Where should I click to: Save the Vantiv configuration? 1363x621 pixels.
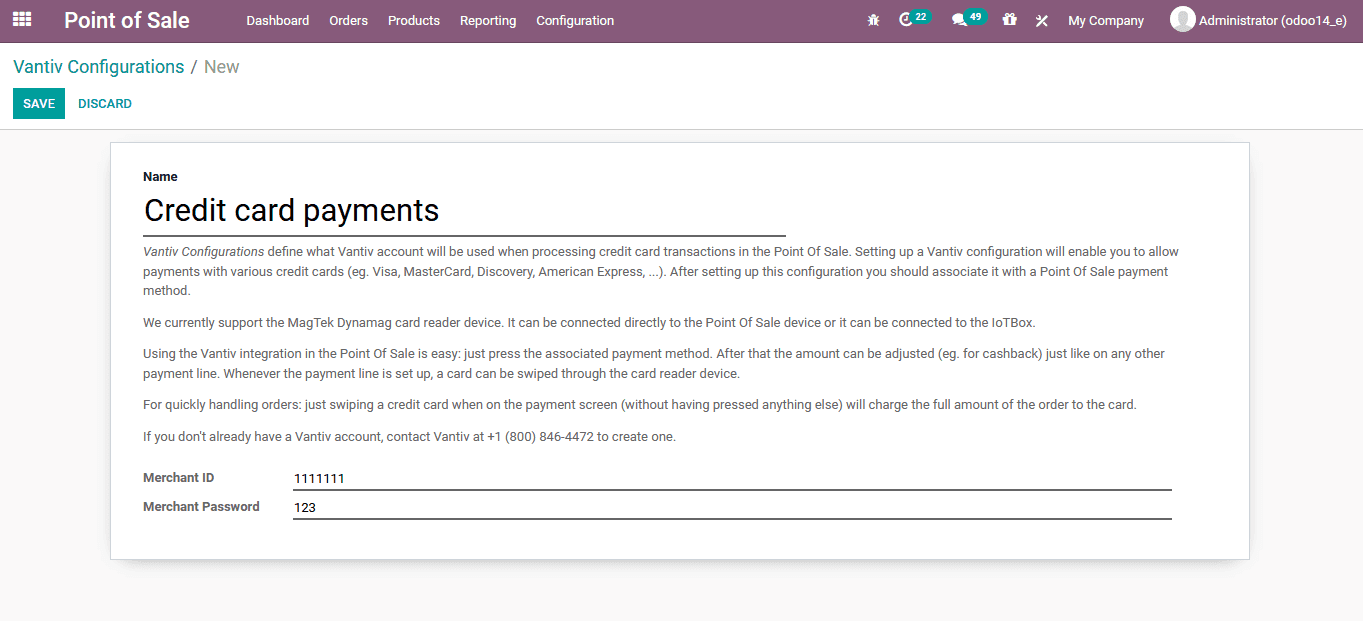[x=39, y=104]
